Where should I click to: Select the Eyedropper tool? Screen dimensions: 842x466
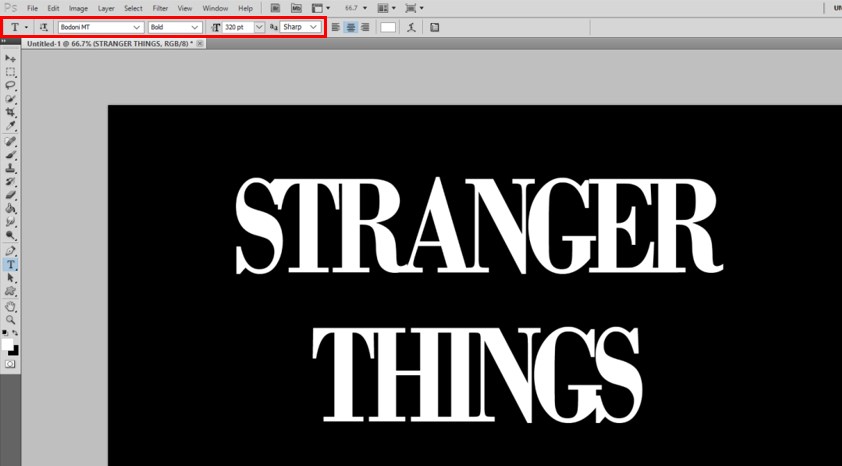(10, 126)
